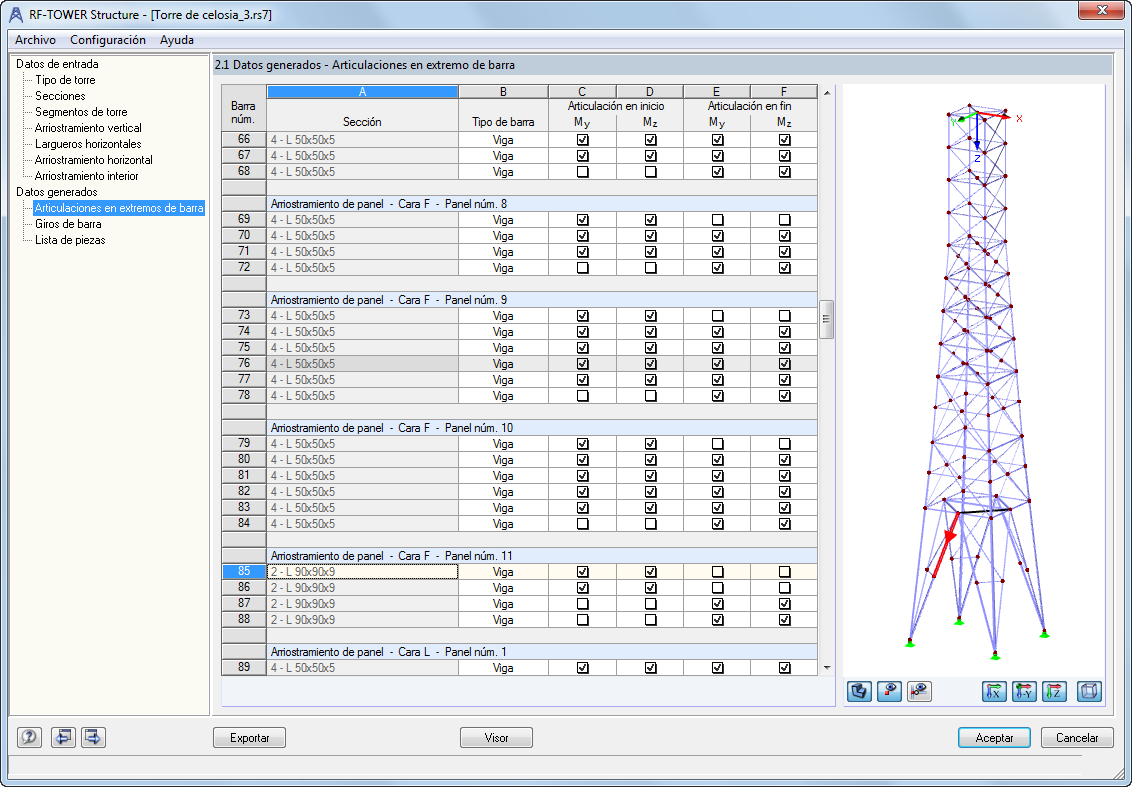The image size is (1132, 787).
Task: Toggle node visibility eye icon
Action: [889, 692]
